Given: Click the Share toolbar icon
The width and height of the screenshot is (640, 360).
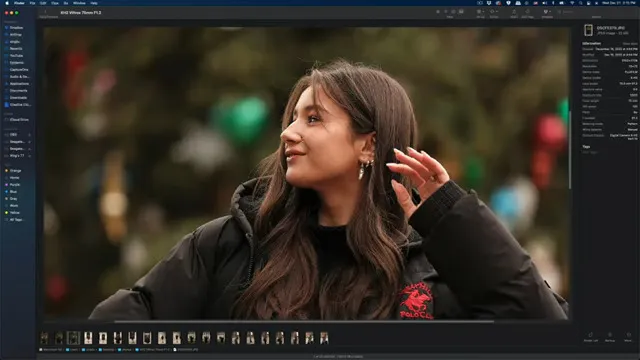Looking at the screenshot, I should pyautogui.click(x=514, y=12).
